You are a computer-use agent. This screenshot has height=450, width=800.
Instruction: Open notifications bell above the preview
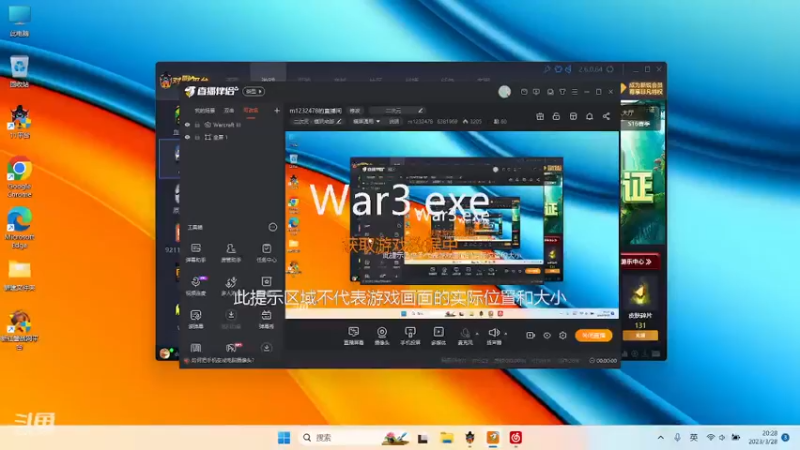click(x=589, y=116)
